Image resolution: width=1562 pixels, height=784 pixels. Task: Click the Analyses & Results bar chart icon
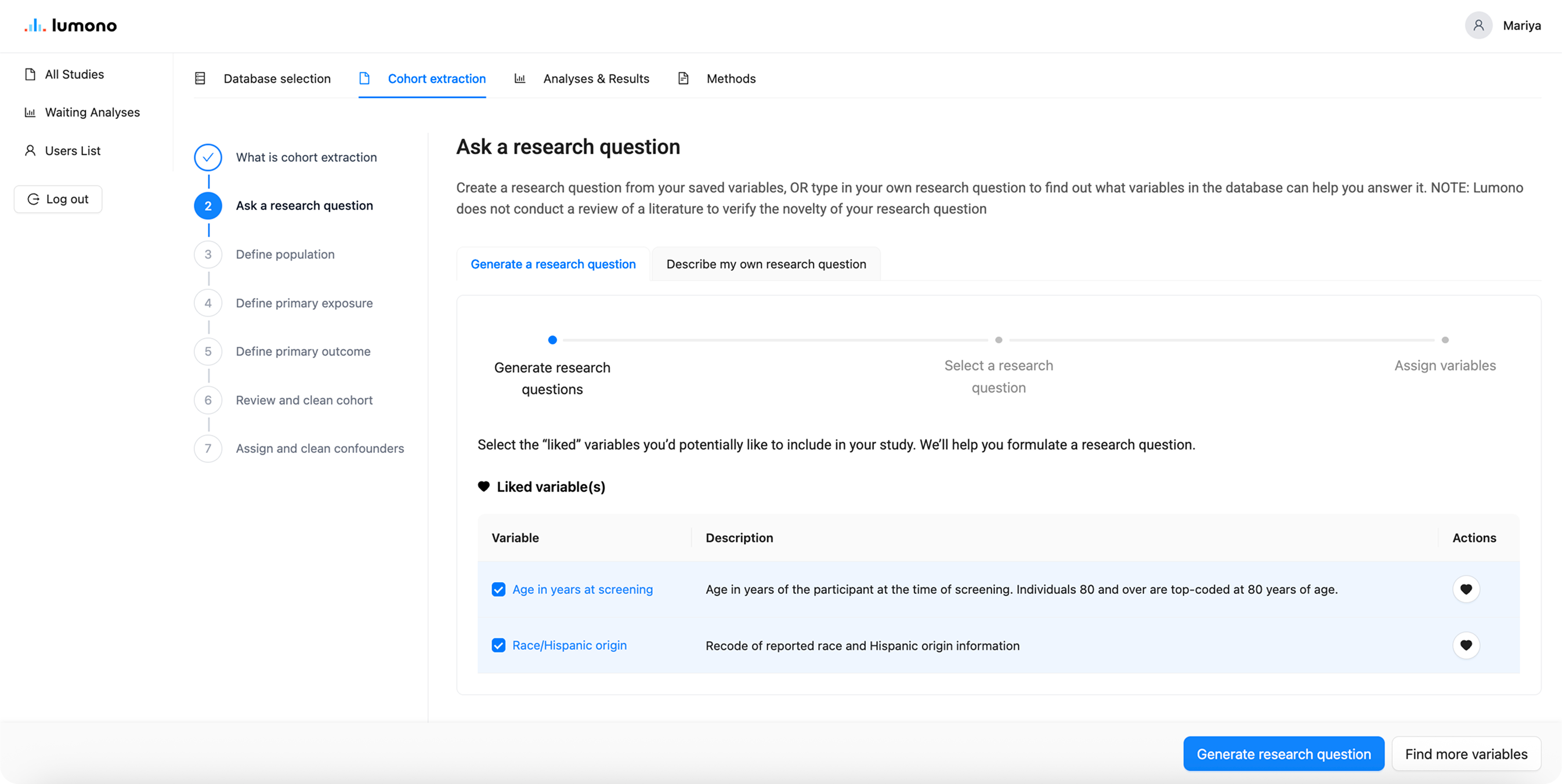[x=520, y=78]
